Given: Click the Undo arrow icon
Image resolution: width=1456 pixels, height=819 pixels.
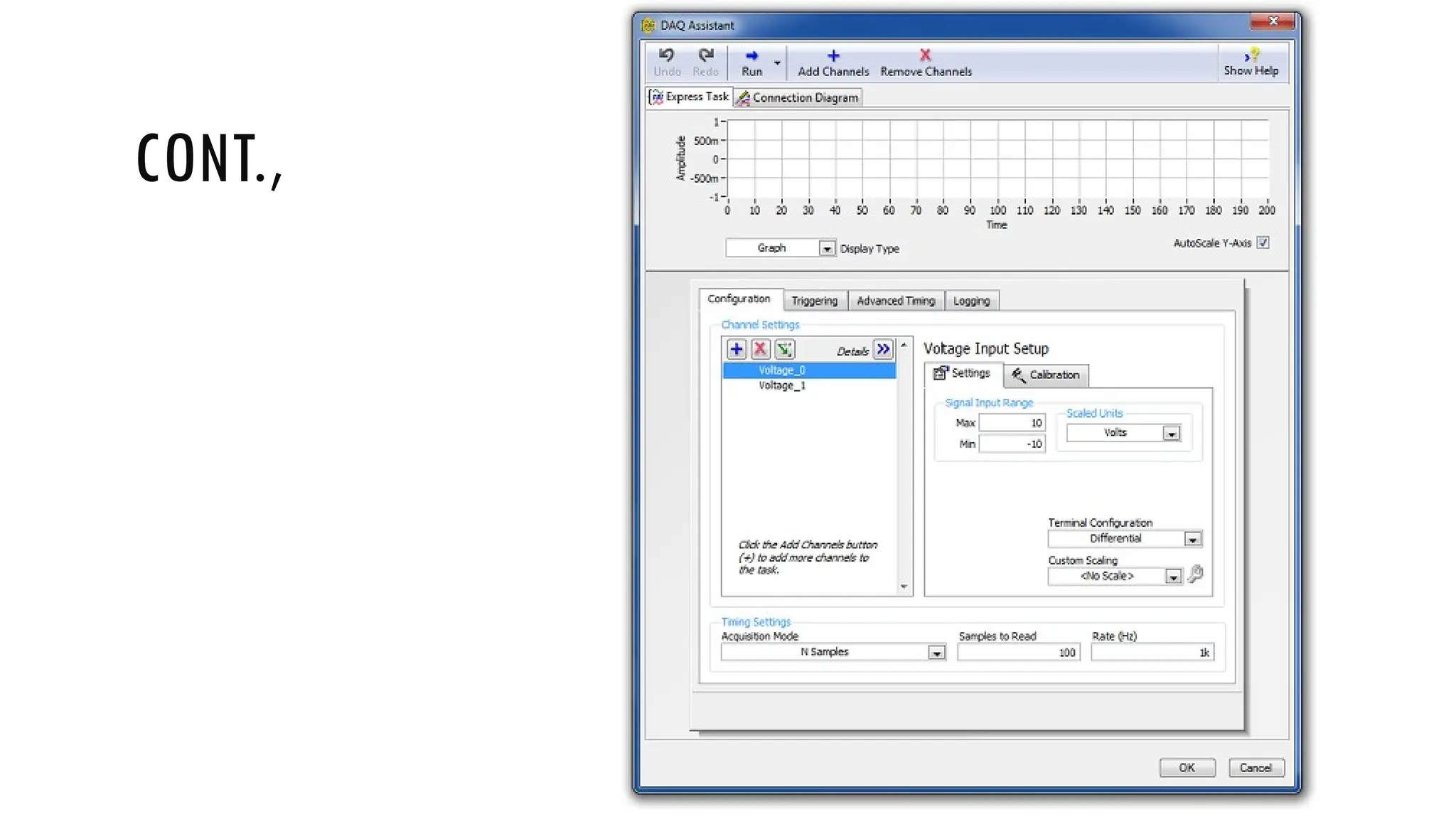Looking at the screenshot, I should 666,55.
